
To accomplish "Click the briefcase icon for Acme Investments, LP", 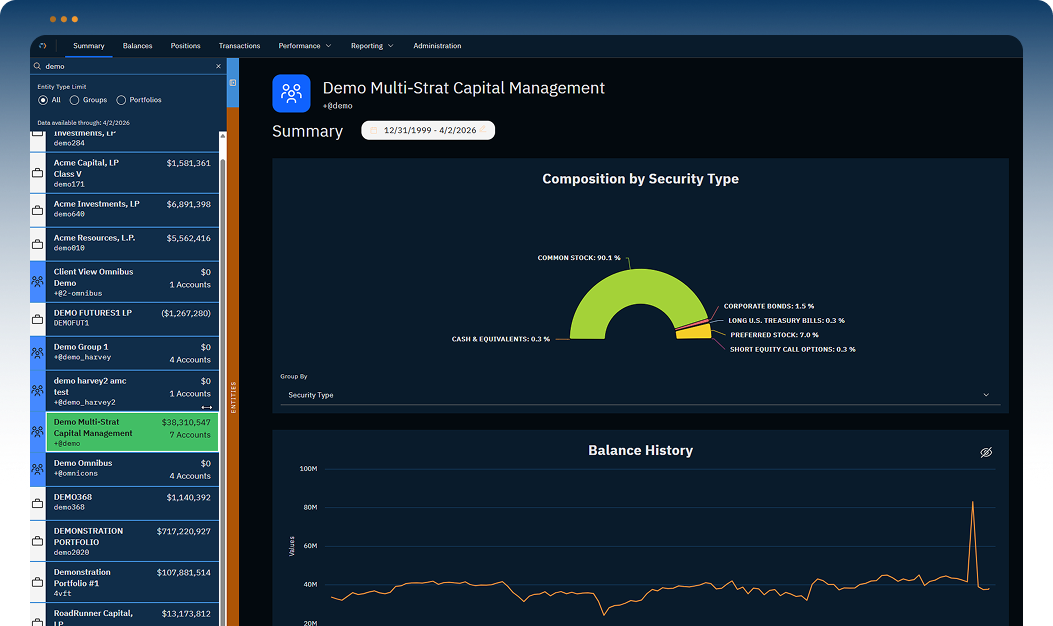I will (x=38, y=210).
